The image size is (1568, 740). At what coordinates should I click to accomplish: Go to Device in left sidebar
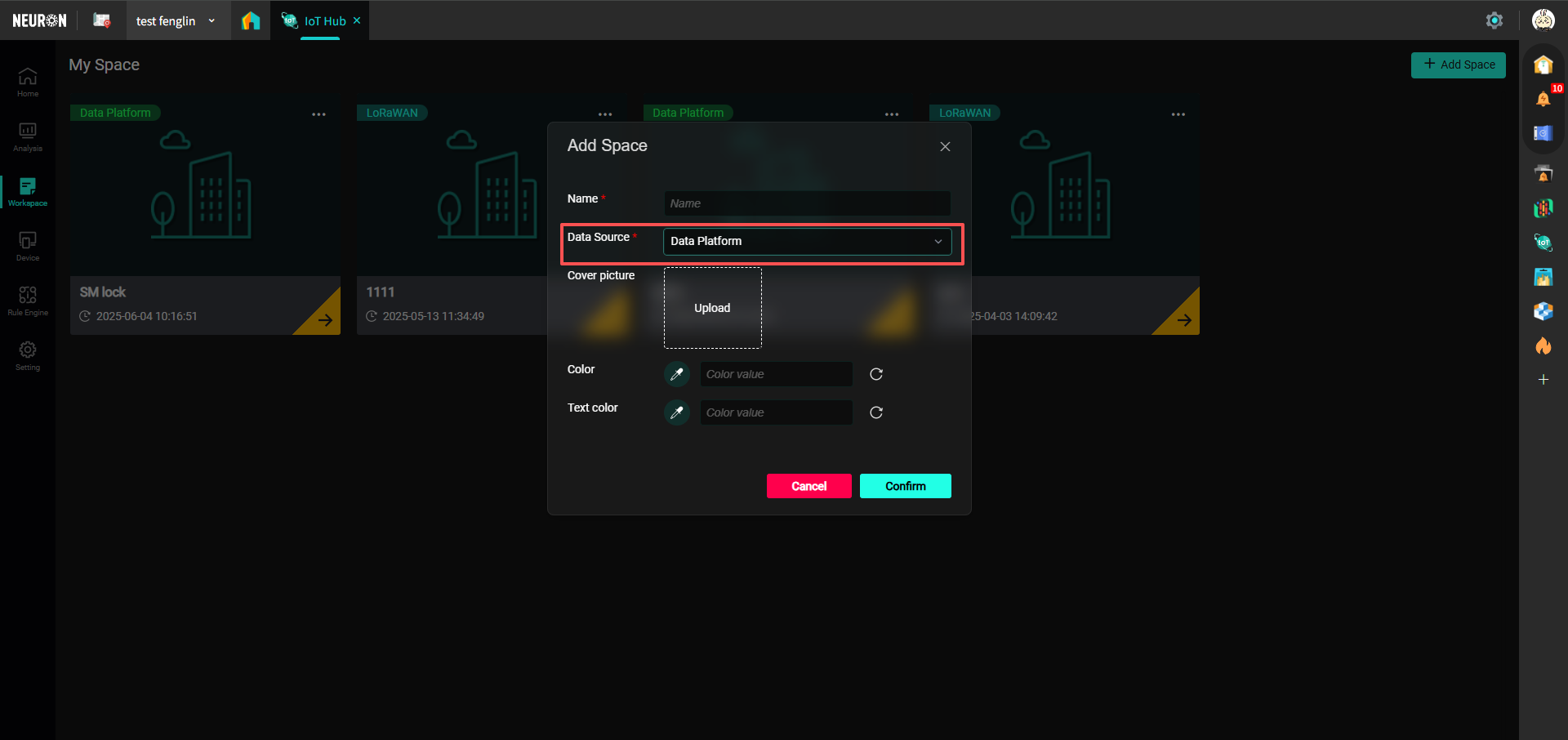28,246
